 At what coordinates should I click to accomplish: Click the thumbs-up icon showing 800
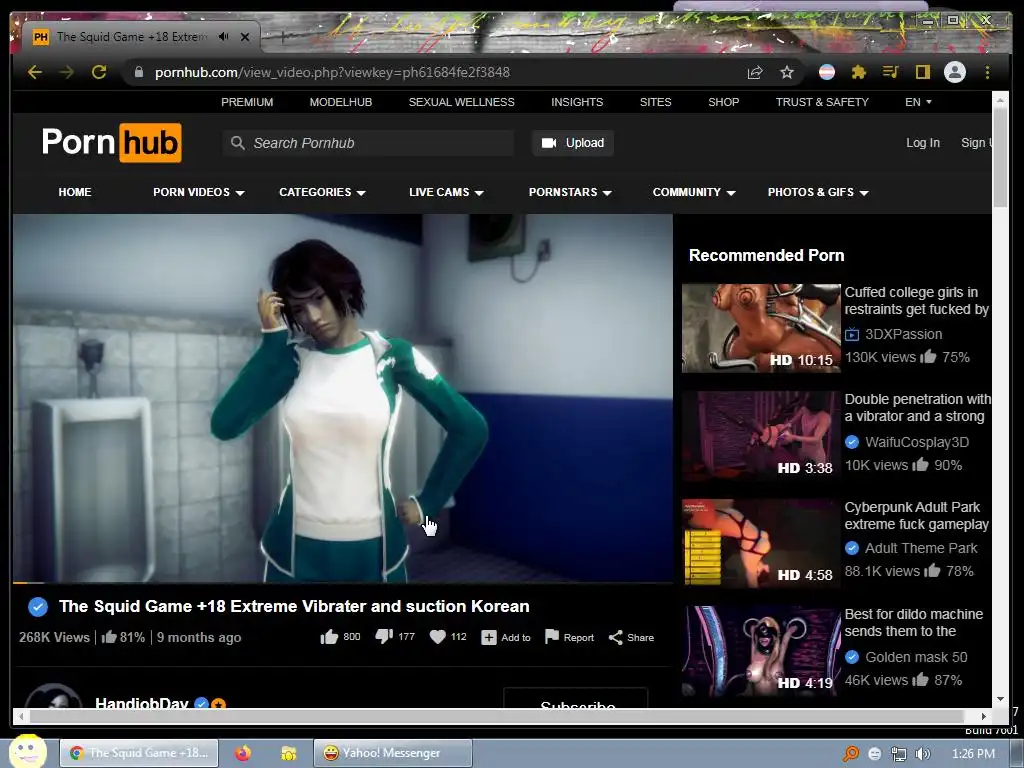coord(329,637)
